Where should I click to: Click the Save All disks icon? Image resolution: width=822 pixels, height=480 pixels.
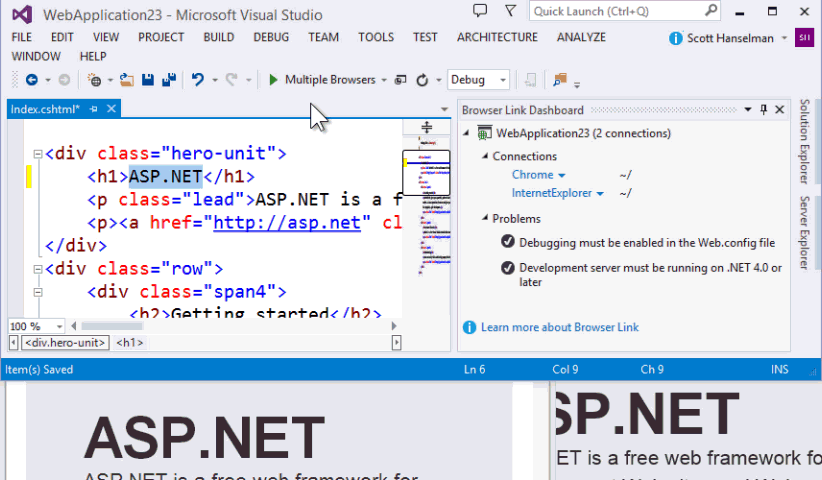click(x=169, y=80)
